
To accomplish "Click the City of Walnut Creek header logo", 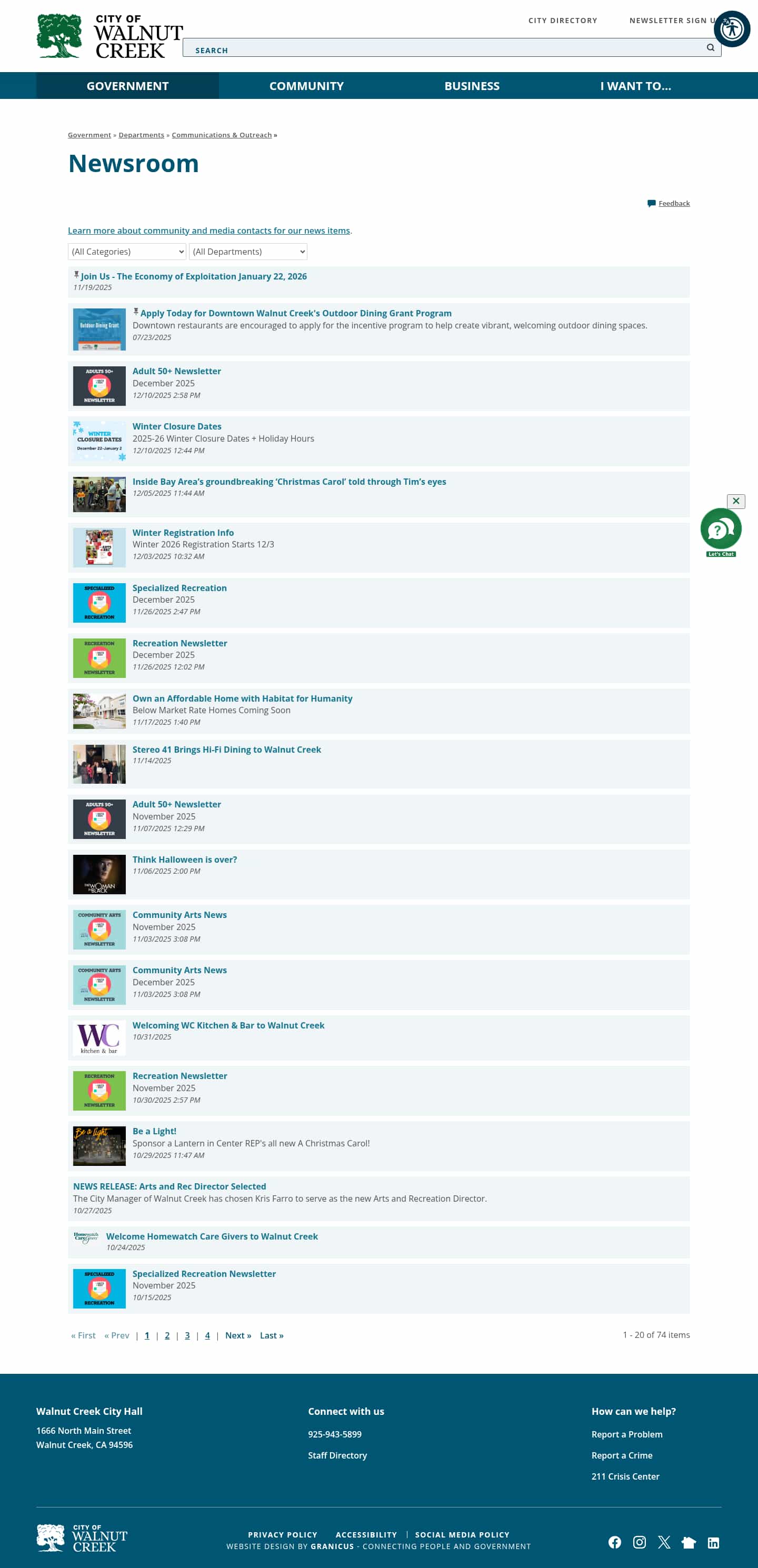I will (109, 36).
